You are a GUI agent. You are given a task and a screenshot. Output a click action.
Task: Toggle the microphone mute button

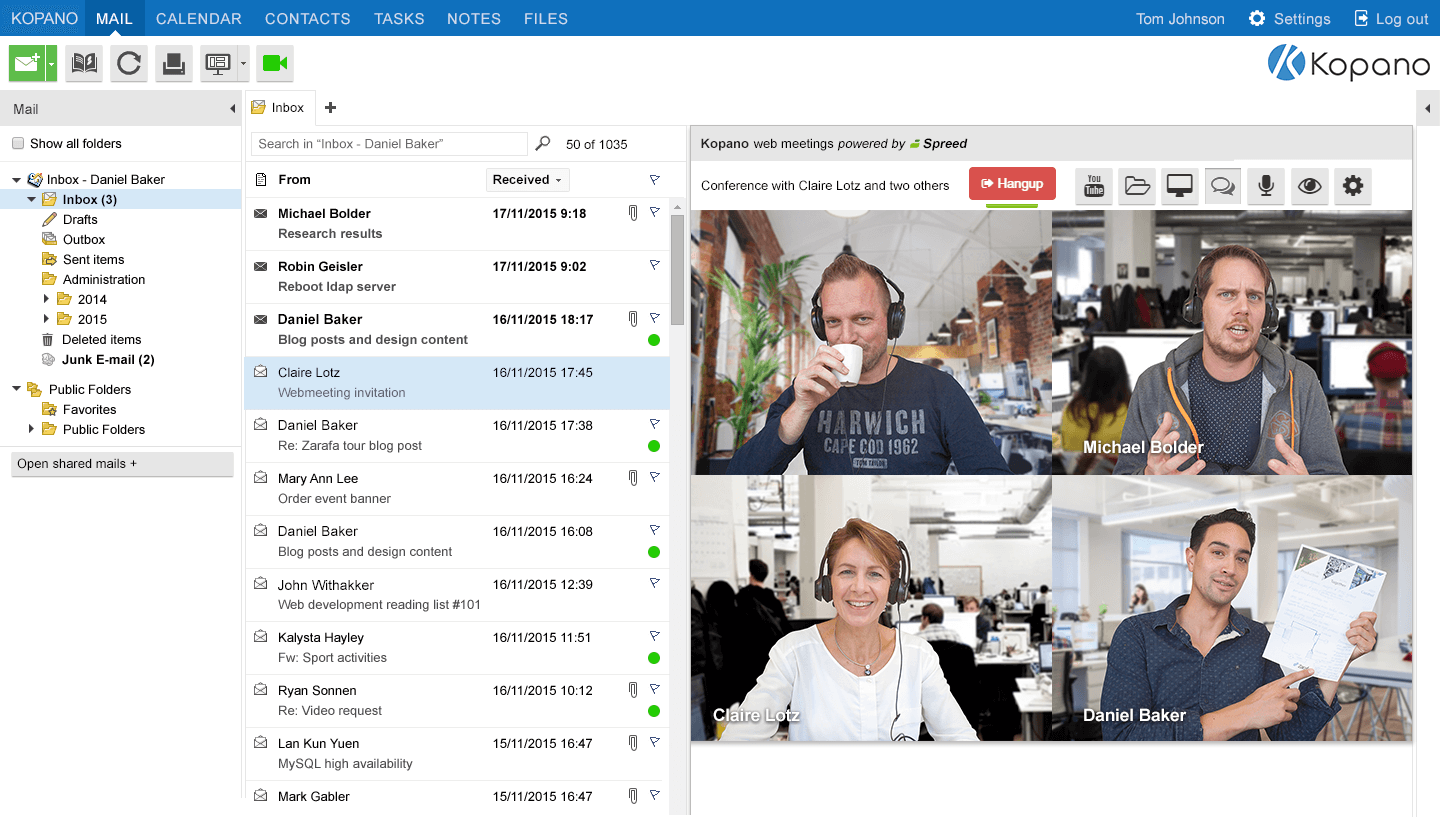(1266, 186)
